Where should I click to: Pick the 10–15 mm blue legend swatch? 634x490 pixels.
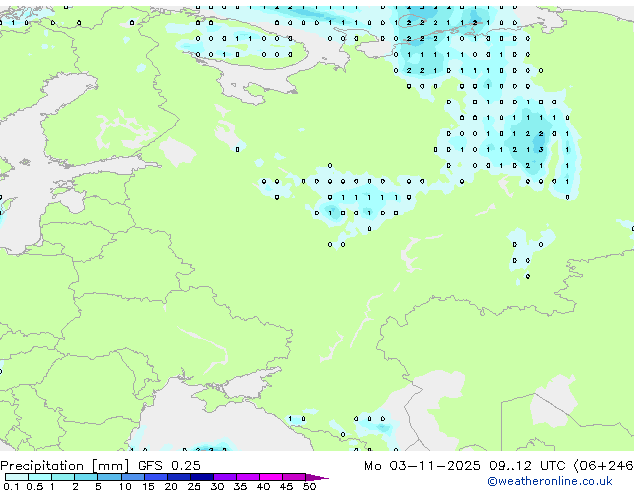pyautogui.click(x=132, y=477)
